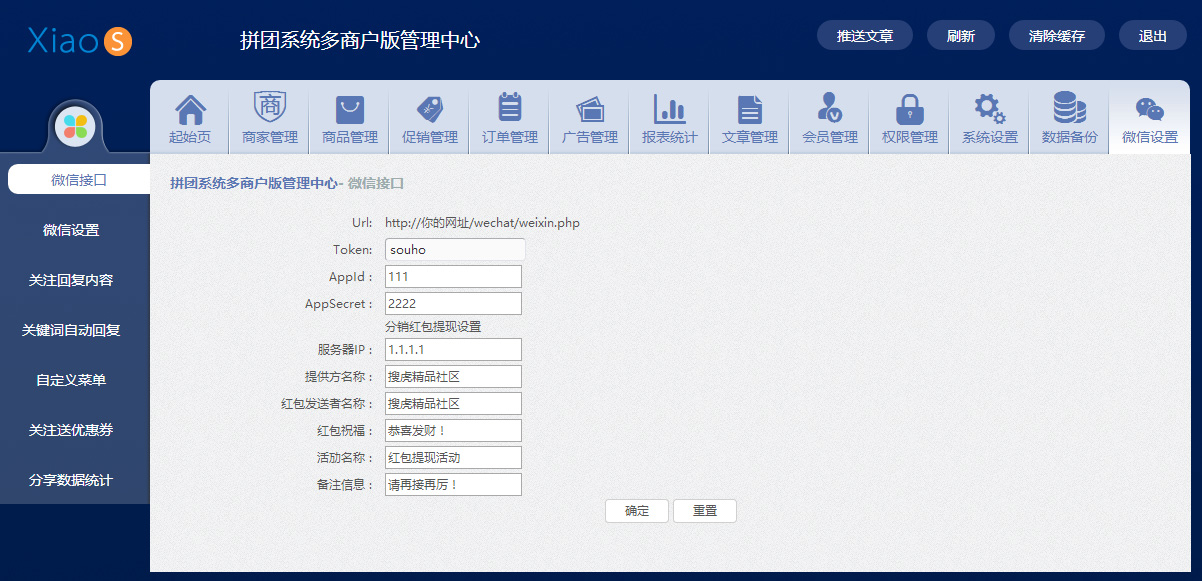This screenshot has width=1202, height=581.
Task: Open 广告管理 advertisement icon
Action: [x=590, y=109]
